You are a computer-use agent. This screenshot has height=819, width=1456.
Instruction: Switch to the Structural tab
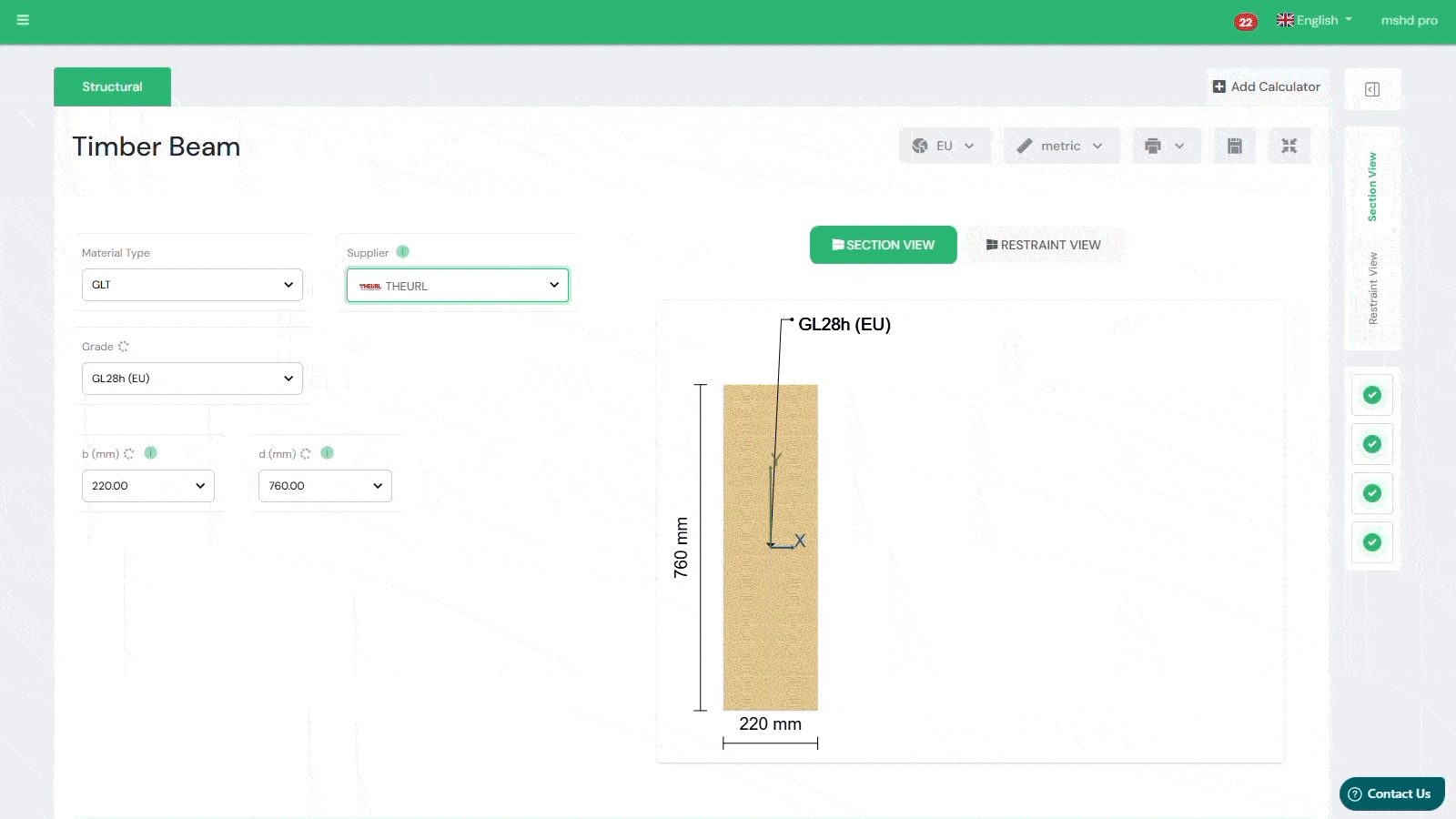(x=112, y=86)
